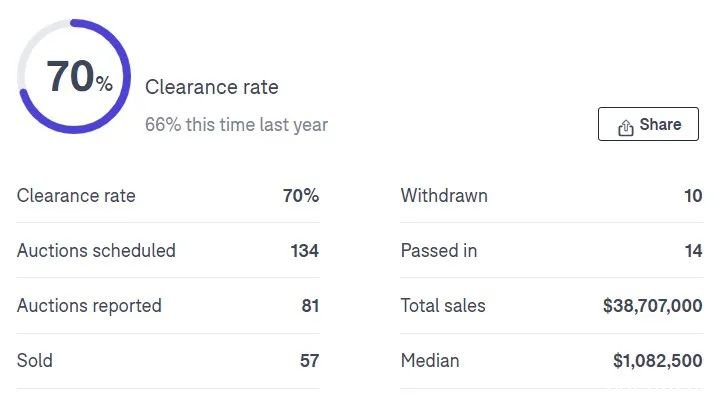Click the Share button
Viewport: 717px width, 397px height.
point(648,124)
